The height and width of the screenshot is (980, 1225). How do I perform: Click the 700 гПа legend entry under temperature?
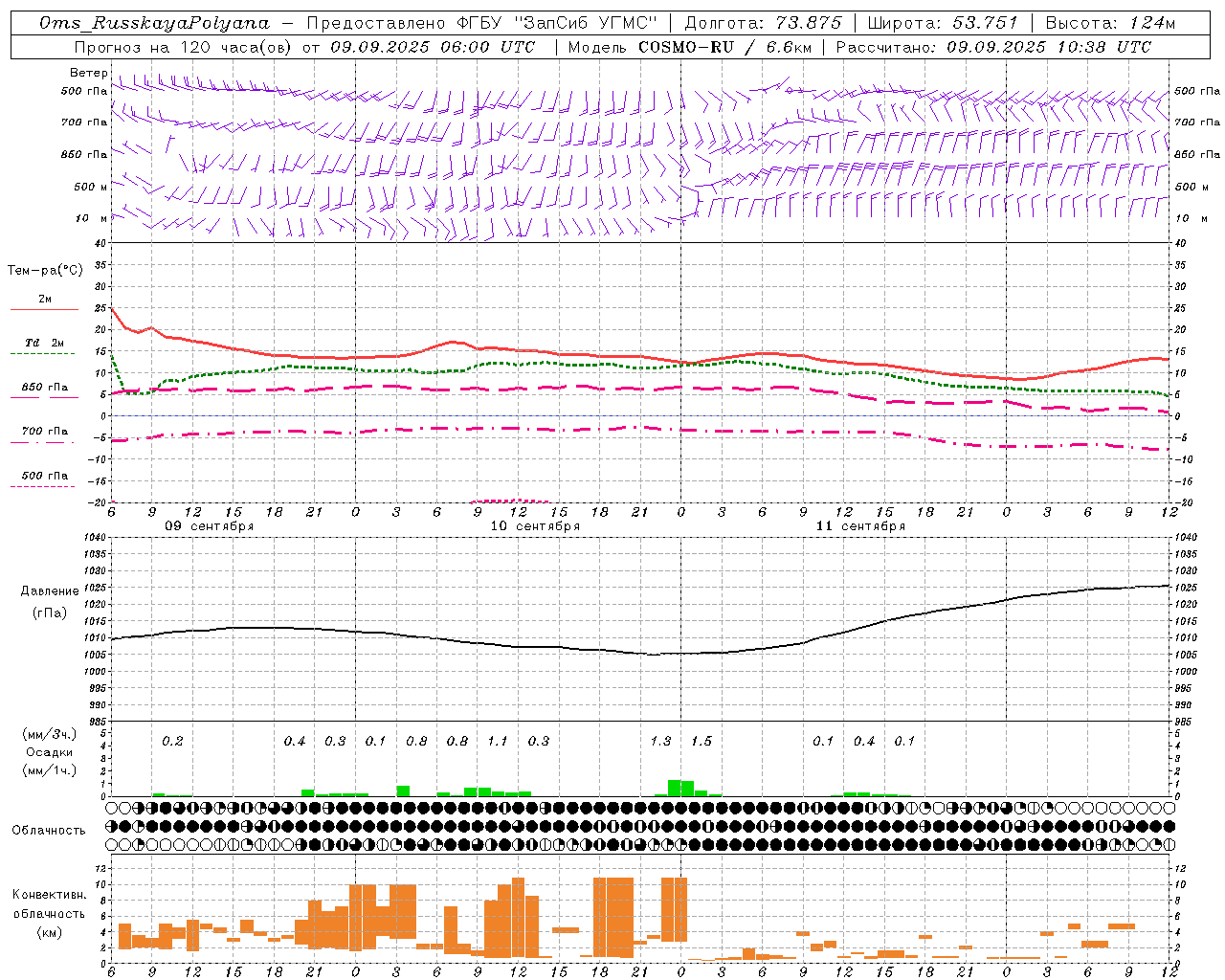[45, 431]
